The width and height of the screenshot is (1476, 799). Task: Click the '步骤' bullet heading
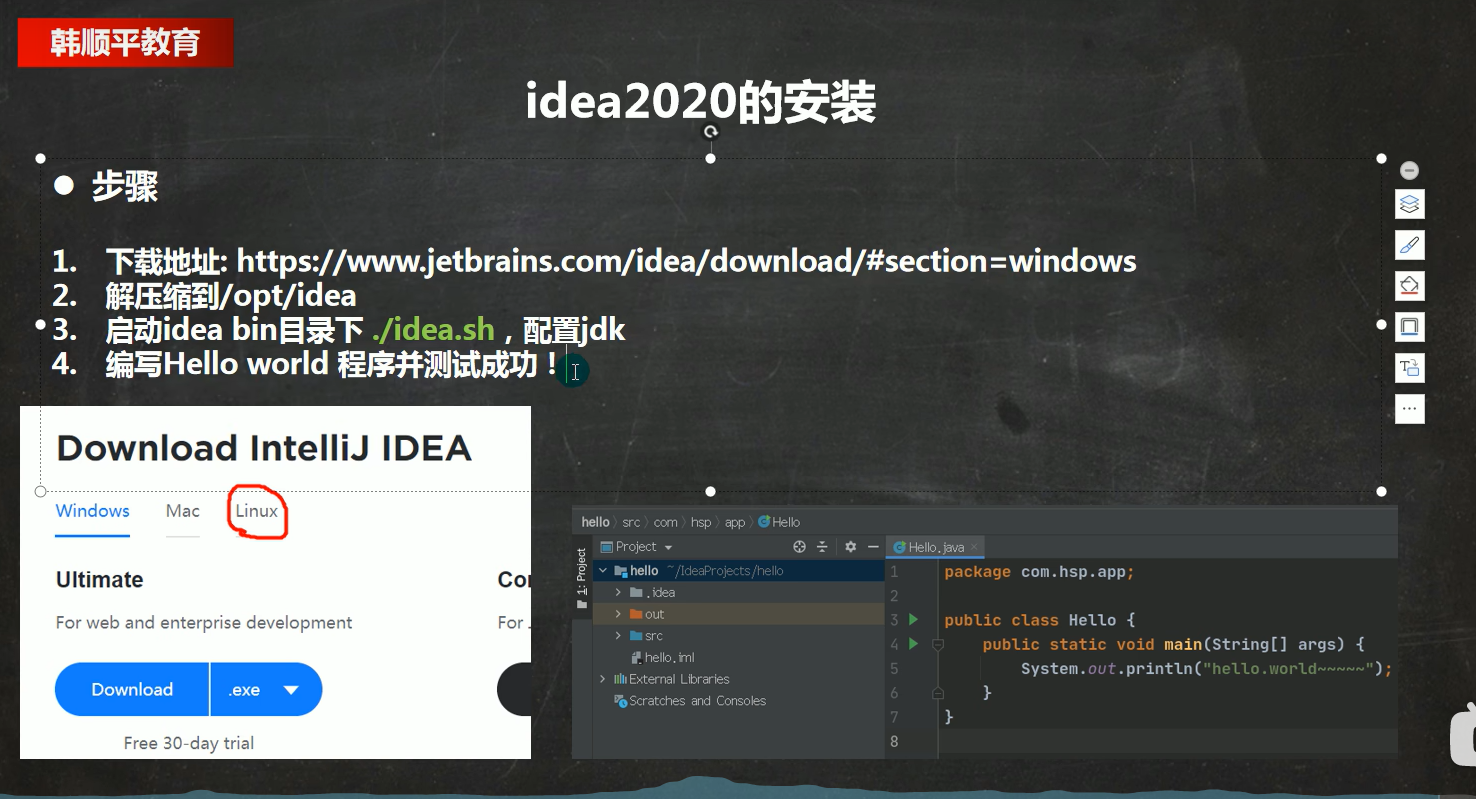click(x=125, y=187)
